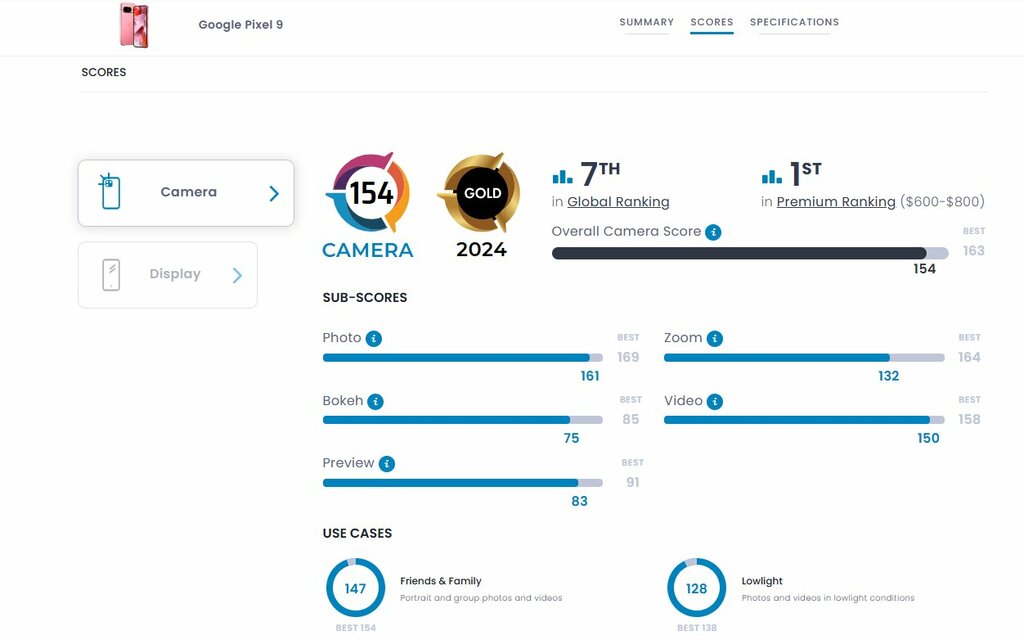Image resolution: width=1024 pixels, height=640 pixels.
Task: Click the info icon next to Video
Action: point(715,402)
